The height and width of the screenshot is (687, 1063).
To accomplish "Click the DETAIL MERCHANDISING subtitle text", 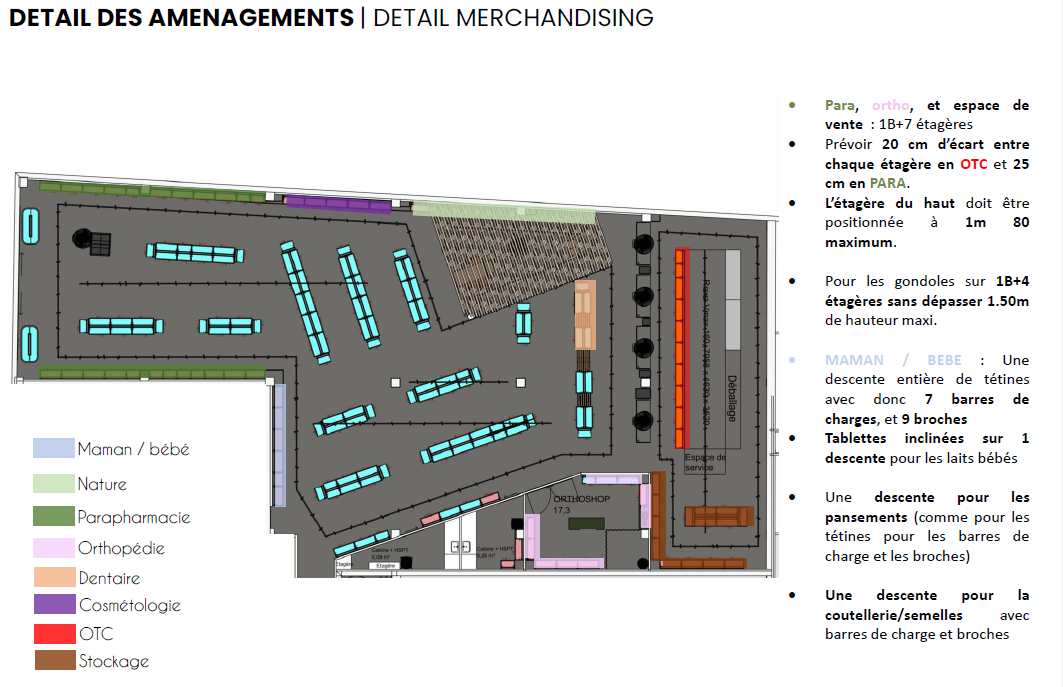I will coord(513,18).
